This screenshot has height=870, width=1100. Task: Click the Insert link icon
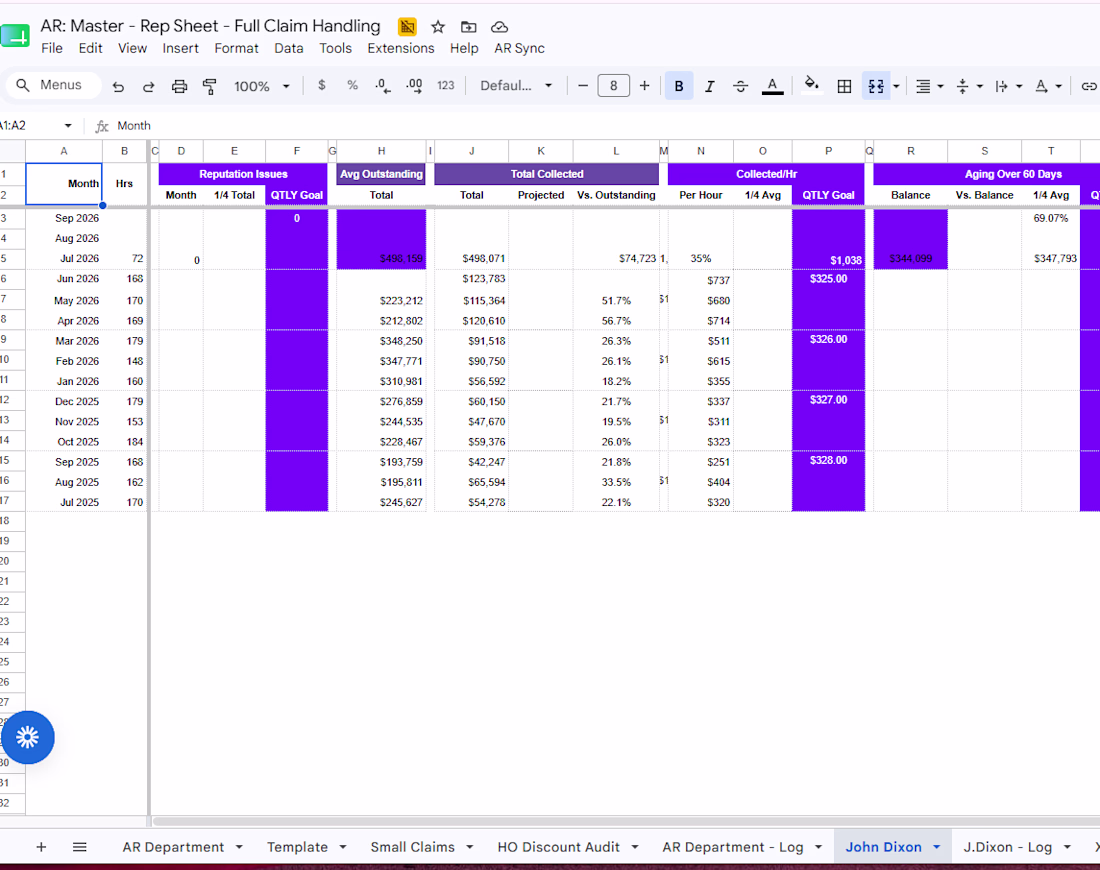(1088, 86)
